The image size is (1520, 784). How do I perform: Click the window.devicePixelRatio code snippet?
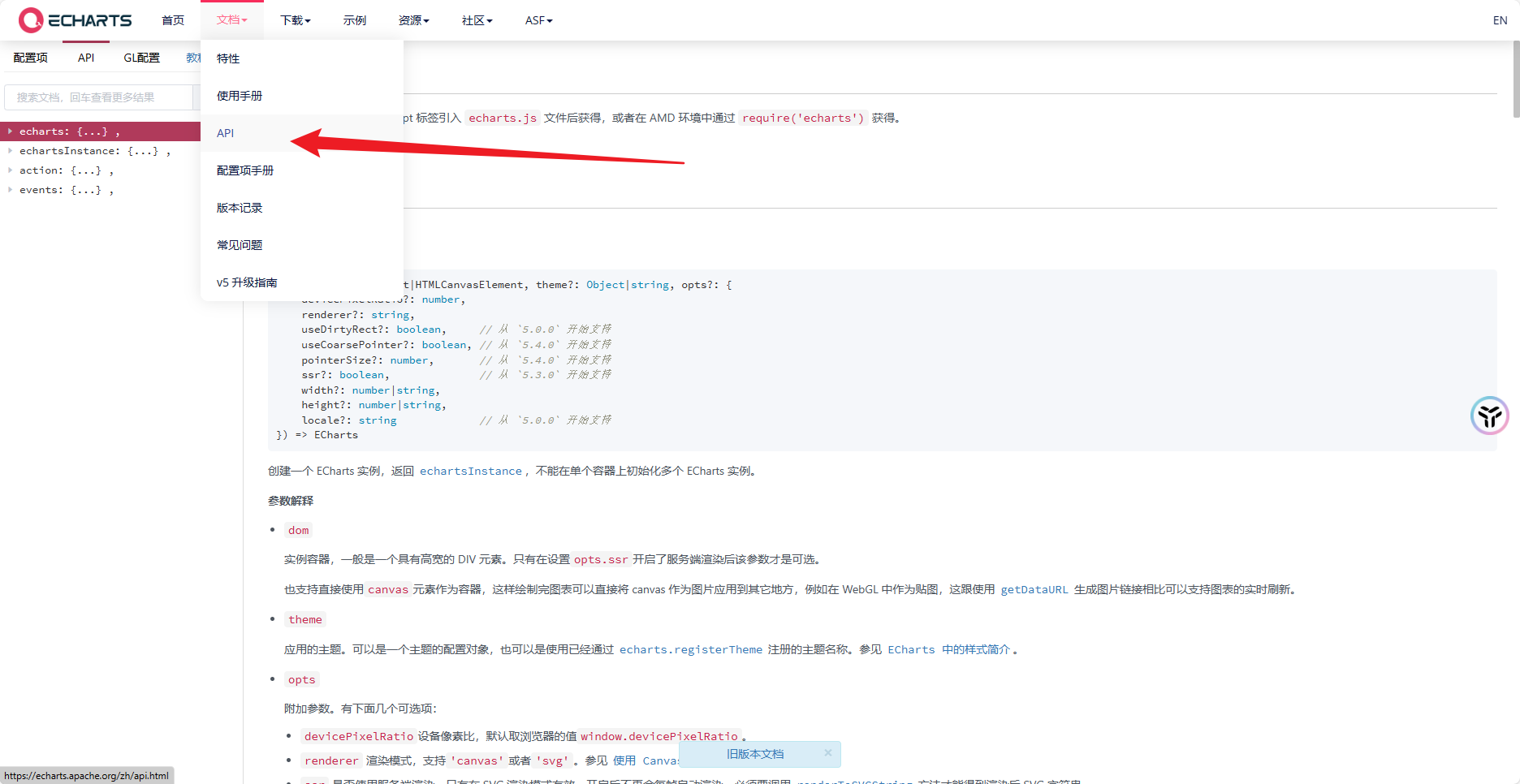click(x=659, y=736)
